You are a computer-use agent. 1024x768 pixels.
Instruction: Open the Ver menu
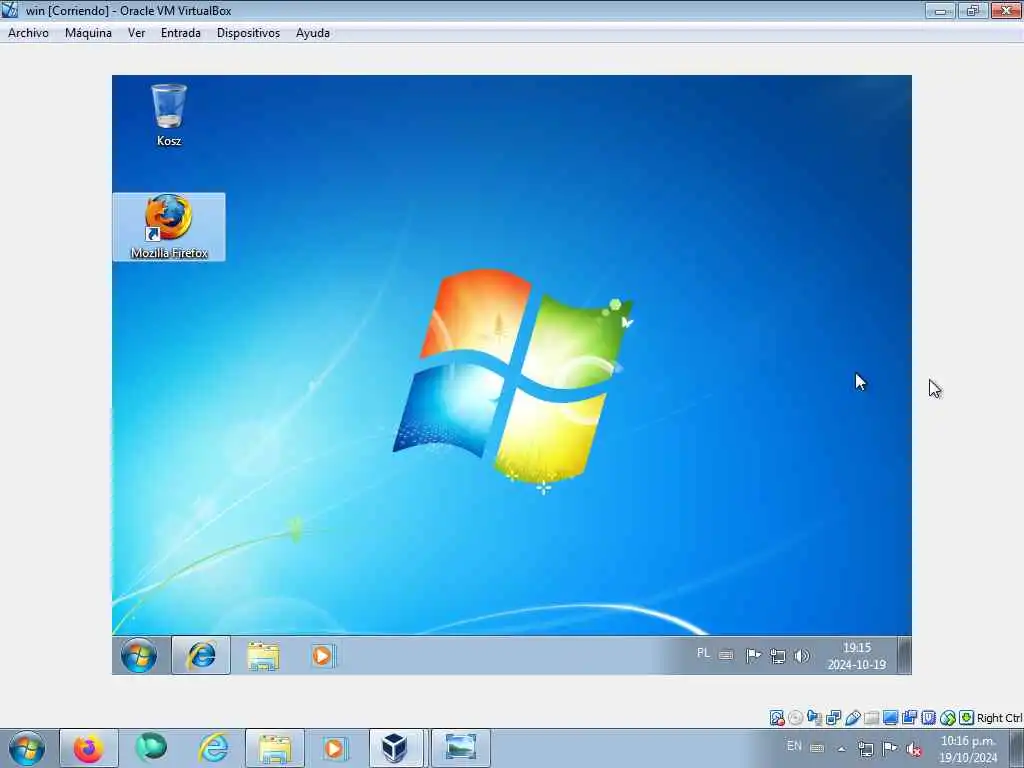coord(136,33)
